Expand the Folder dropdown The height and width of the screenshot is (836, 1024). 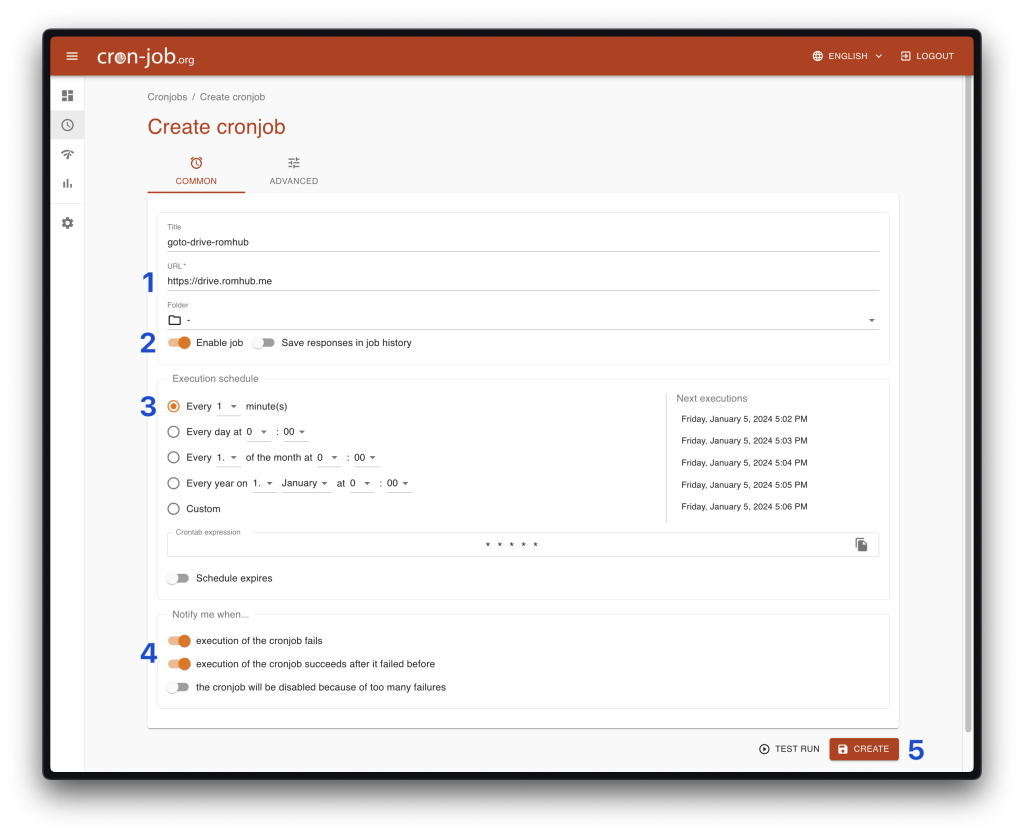point(522,320)
